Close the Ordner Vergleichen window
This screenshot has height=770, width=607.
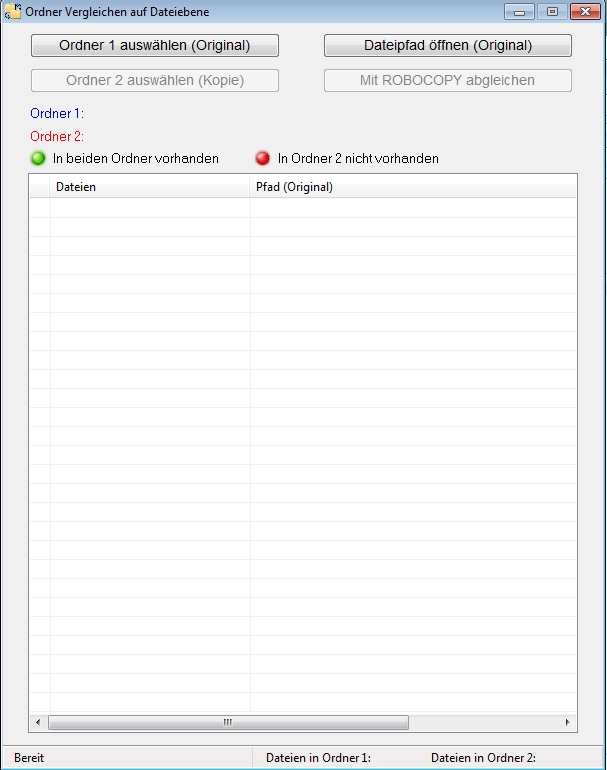tap(584, 12)
